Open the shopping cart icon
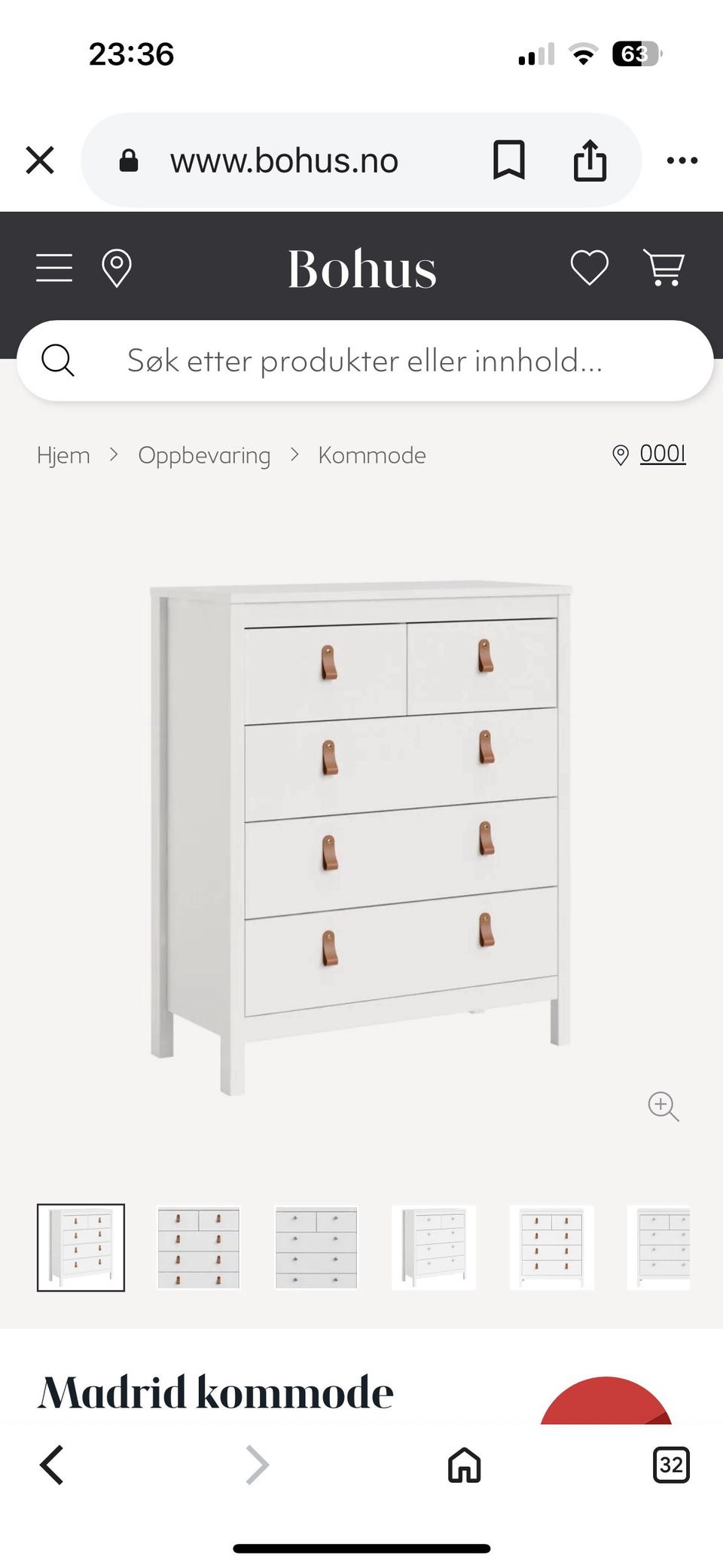Image resolution: width=723 pixels, height=1568 pixels. pyautogui.click(x=664, y=267)
